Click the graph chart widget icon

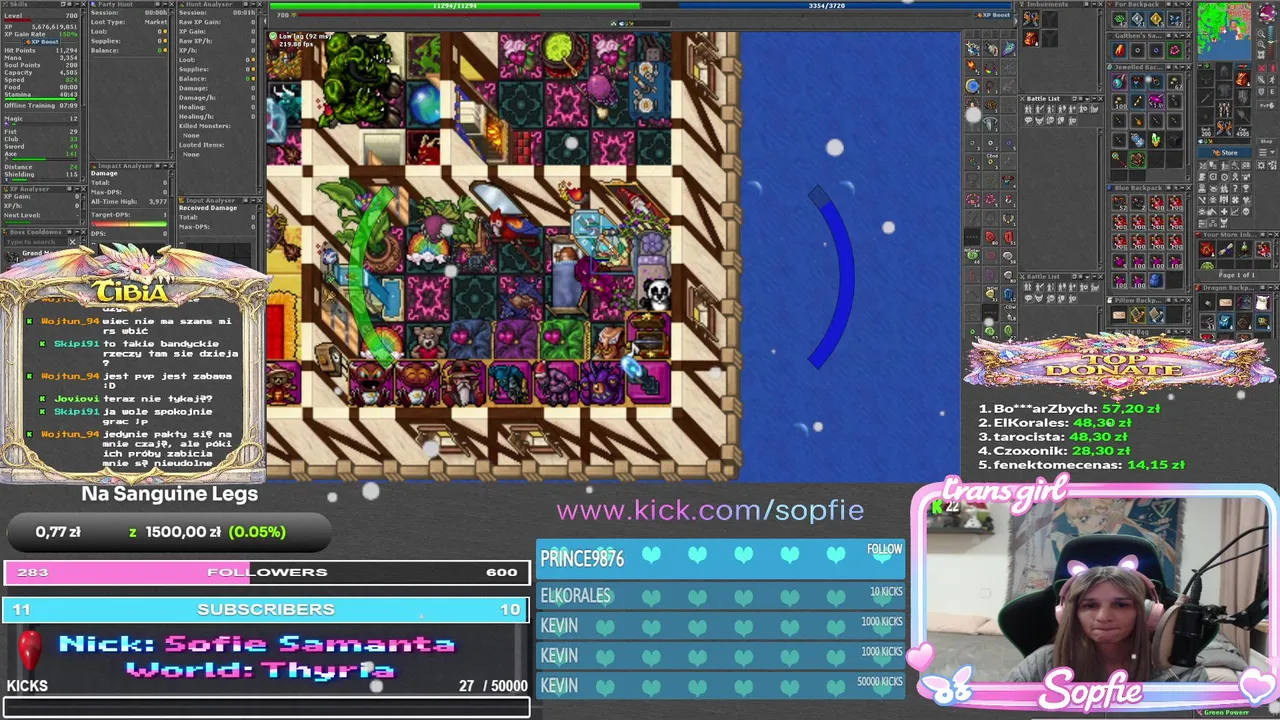click(1235, 211)
